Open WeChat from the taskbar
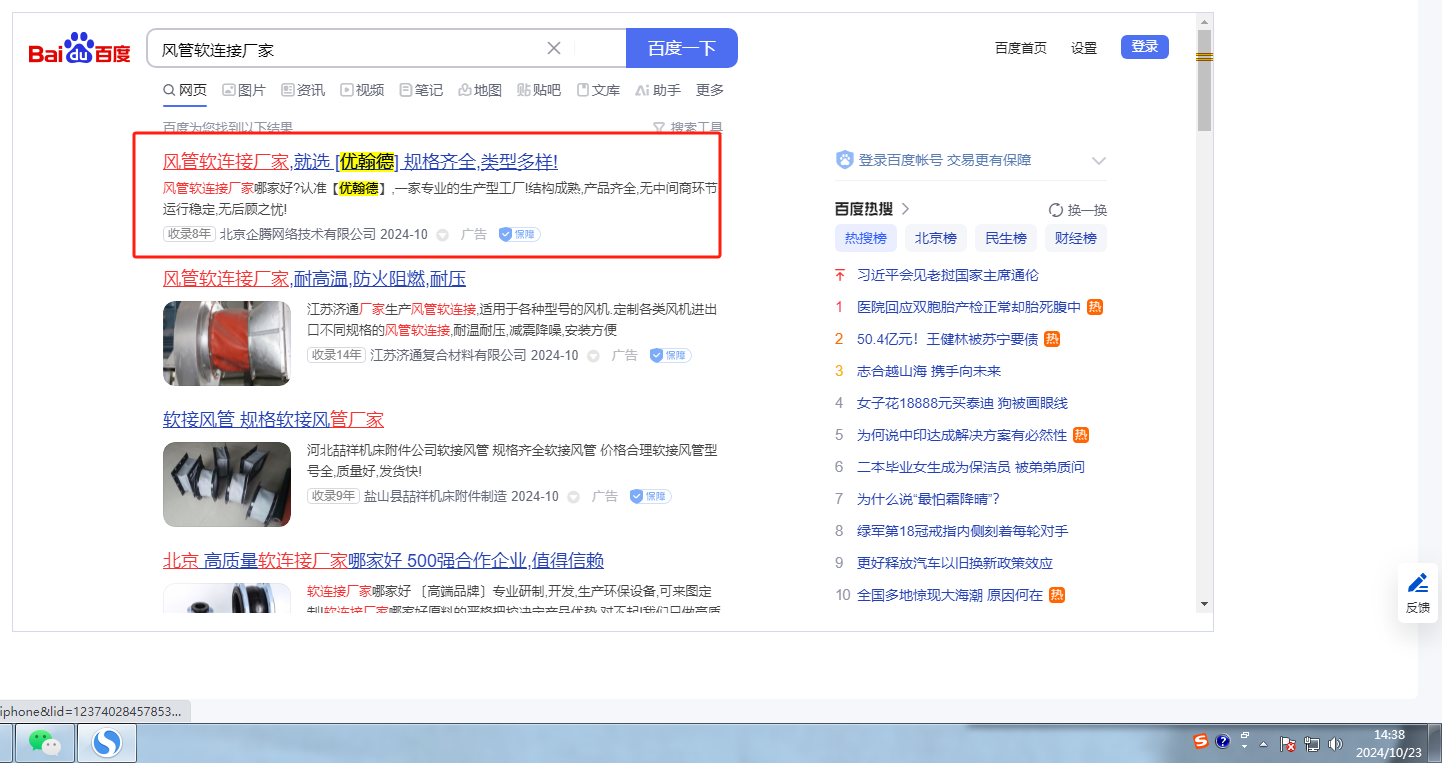1442x763 pixels. 43,742
